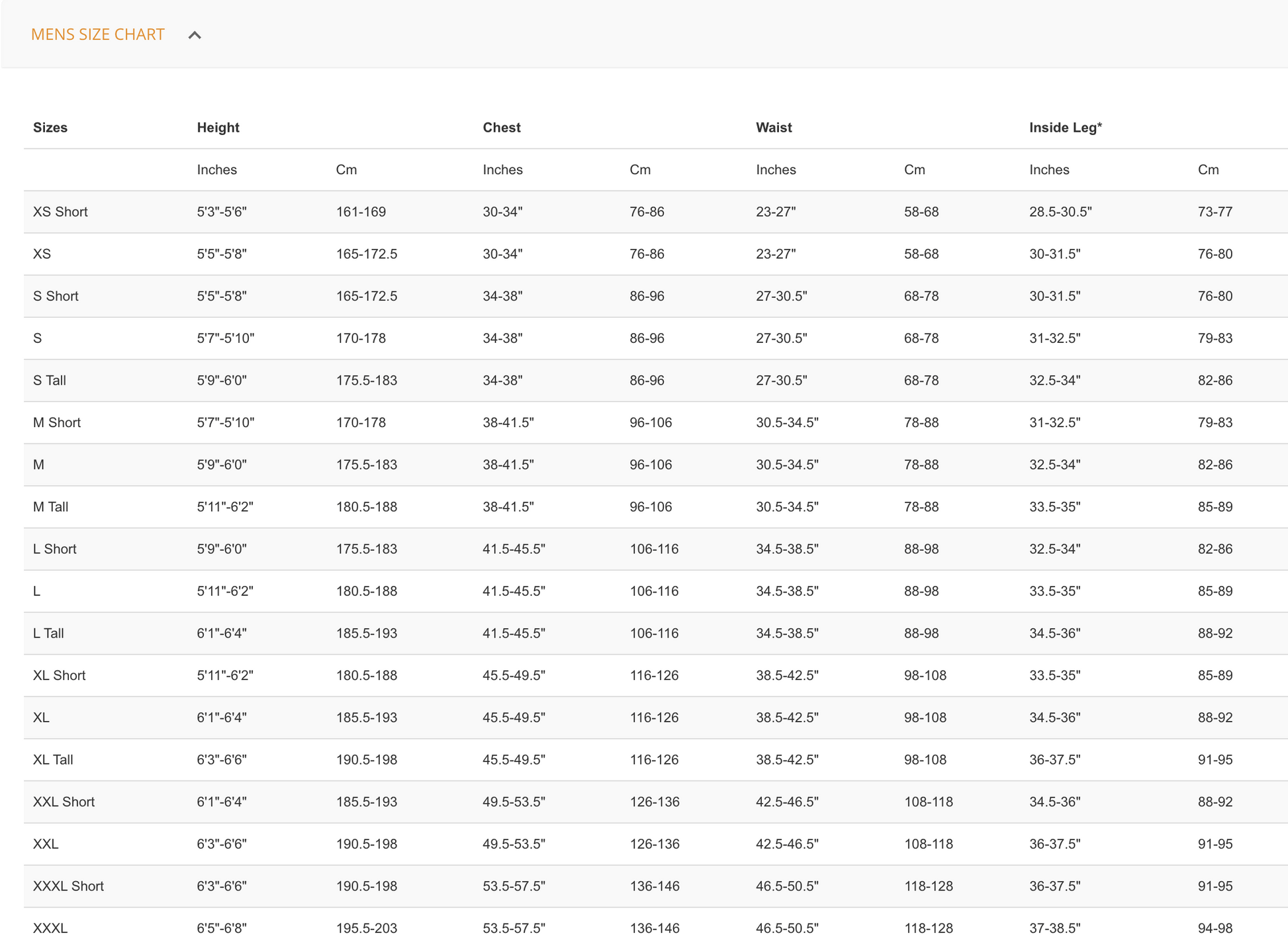Select the Inside Leg* column header
Screen dimensions: 1288x950
(1065, 128)
